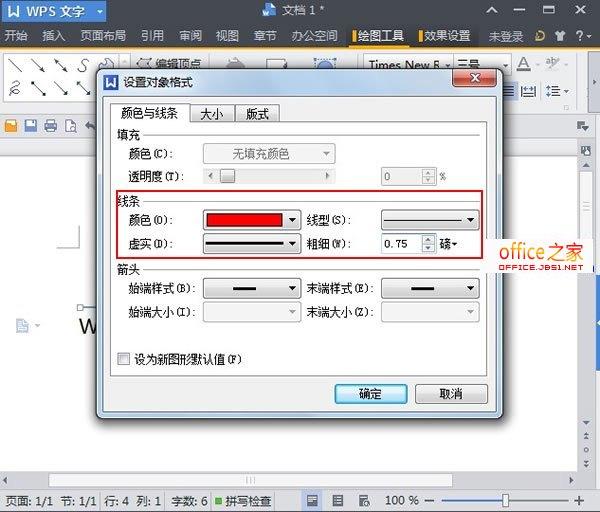The image size is (600, 512).
Task: Click the 未登录 login link
Action: click(506, 36)
